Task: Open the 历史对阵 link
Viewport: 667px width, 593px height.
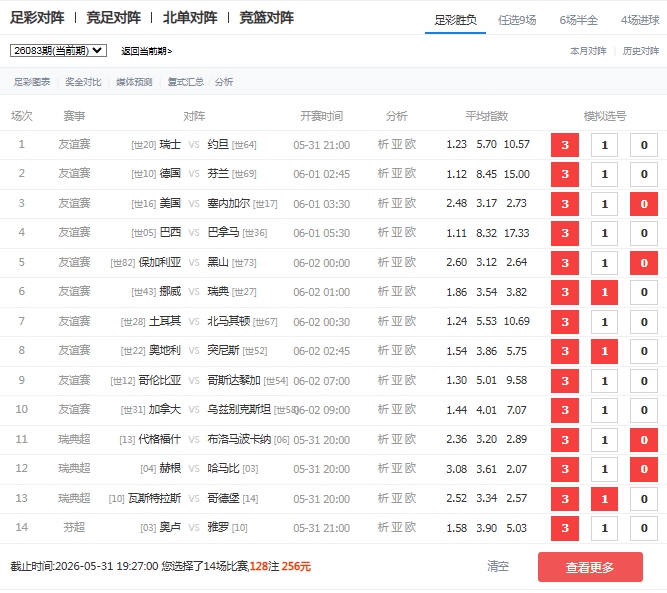Action: [641, 51]
